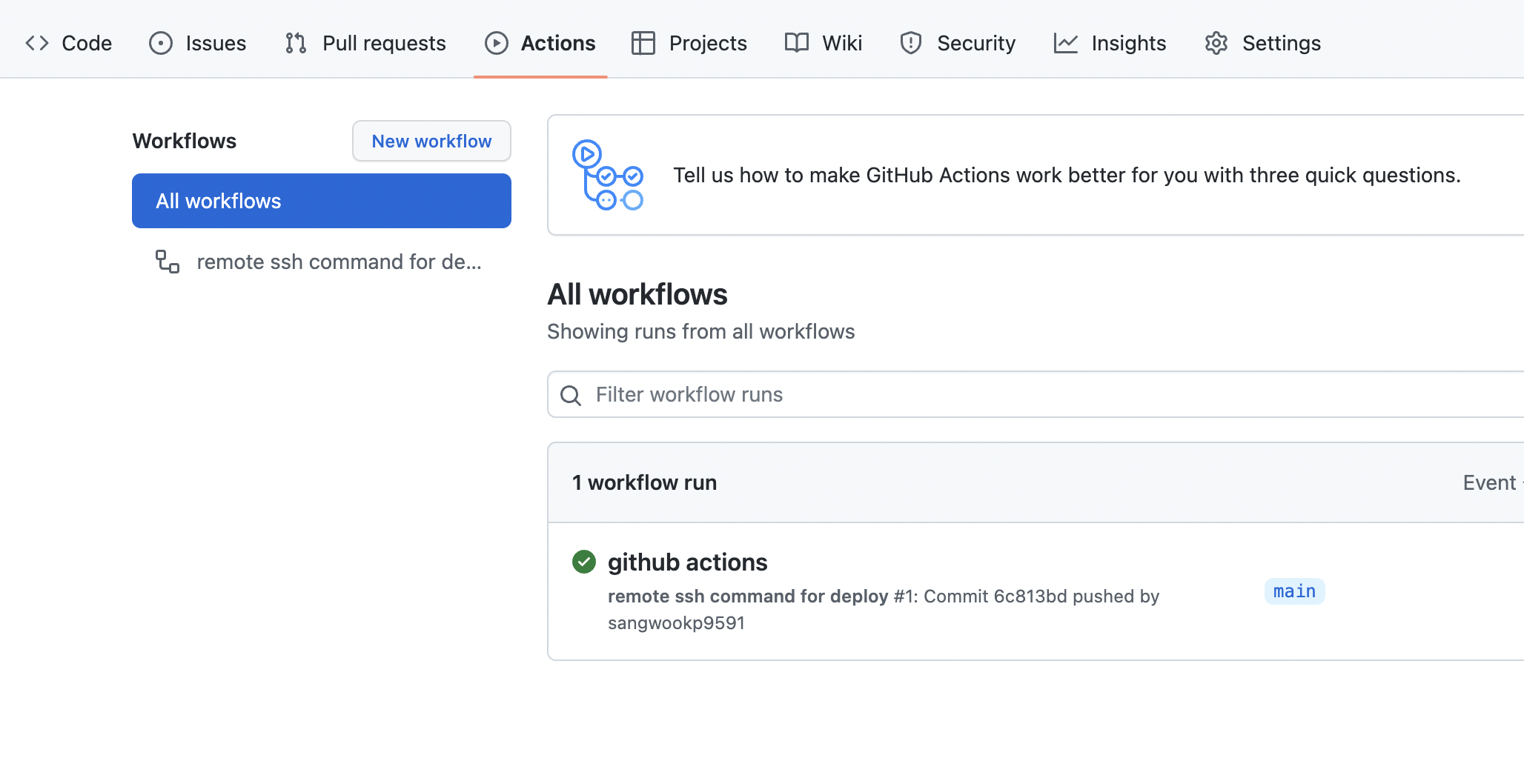This screenshot has width=1524, height=784.
Task: Click the Projects table icon
Action: tap(643, 43)
